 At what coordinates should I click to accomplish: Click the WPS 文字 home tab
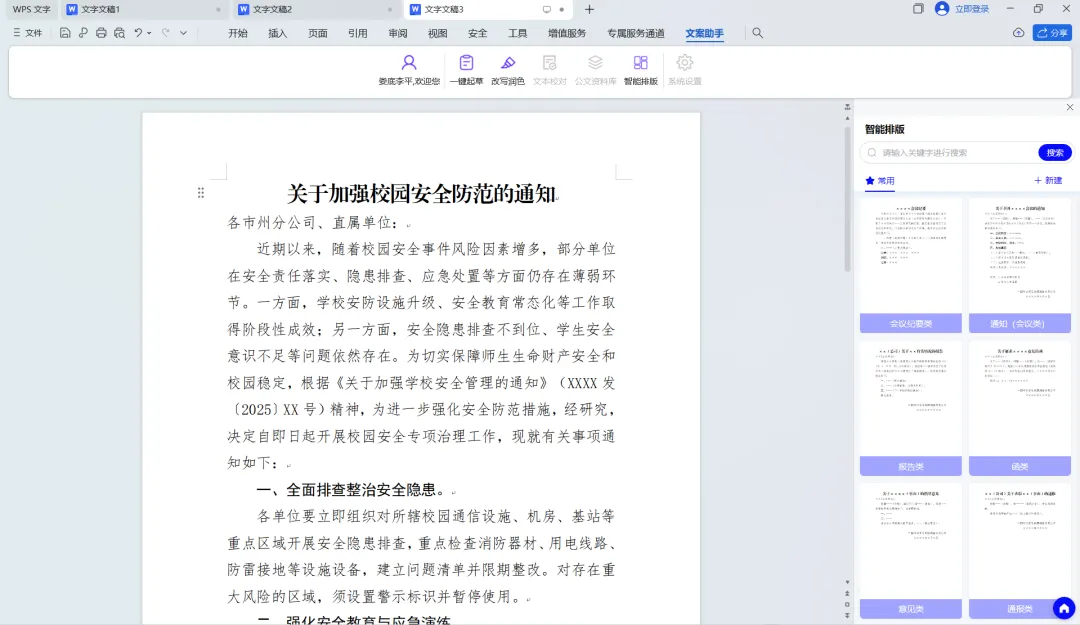click(32, 10)
